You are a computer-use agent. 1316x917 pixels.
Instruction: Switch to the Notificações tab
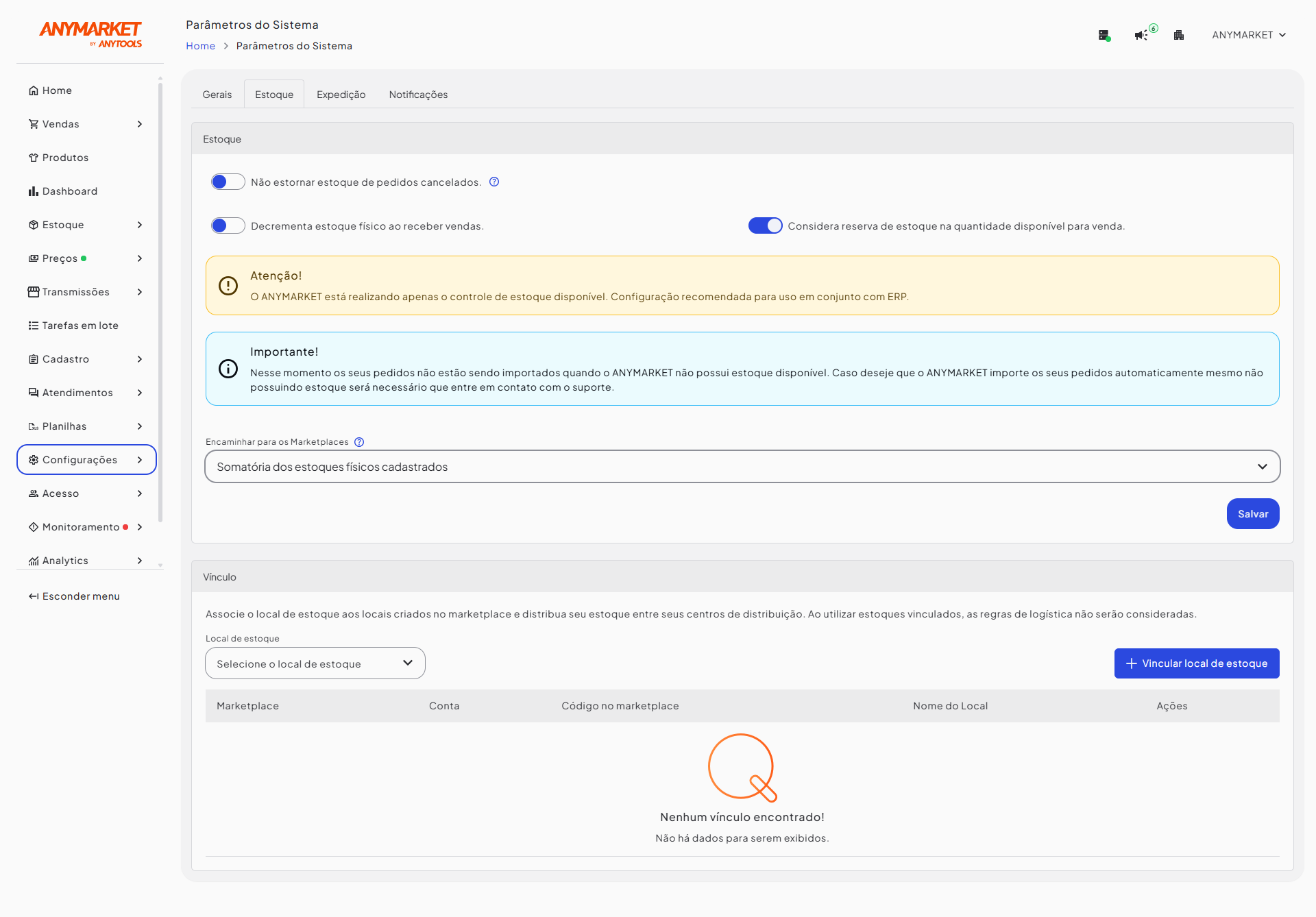pyautogui.click(x=418, y=95)
